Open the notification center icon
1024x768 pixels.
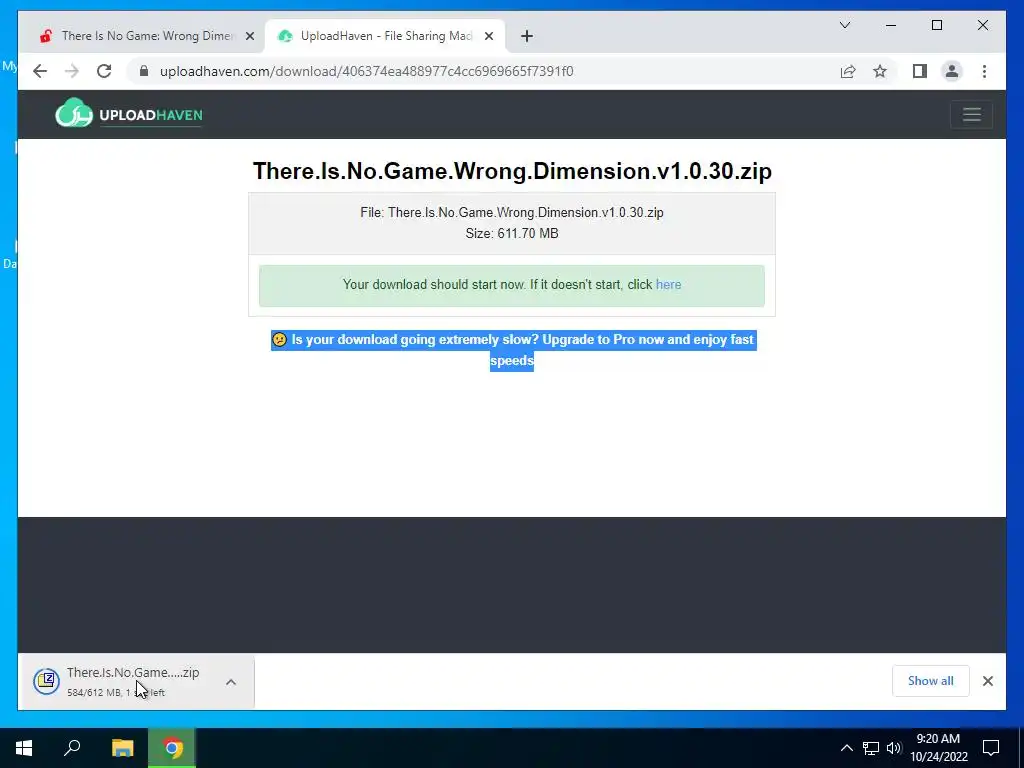991,748
